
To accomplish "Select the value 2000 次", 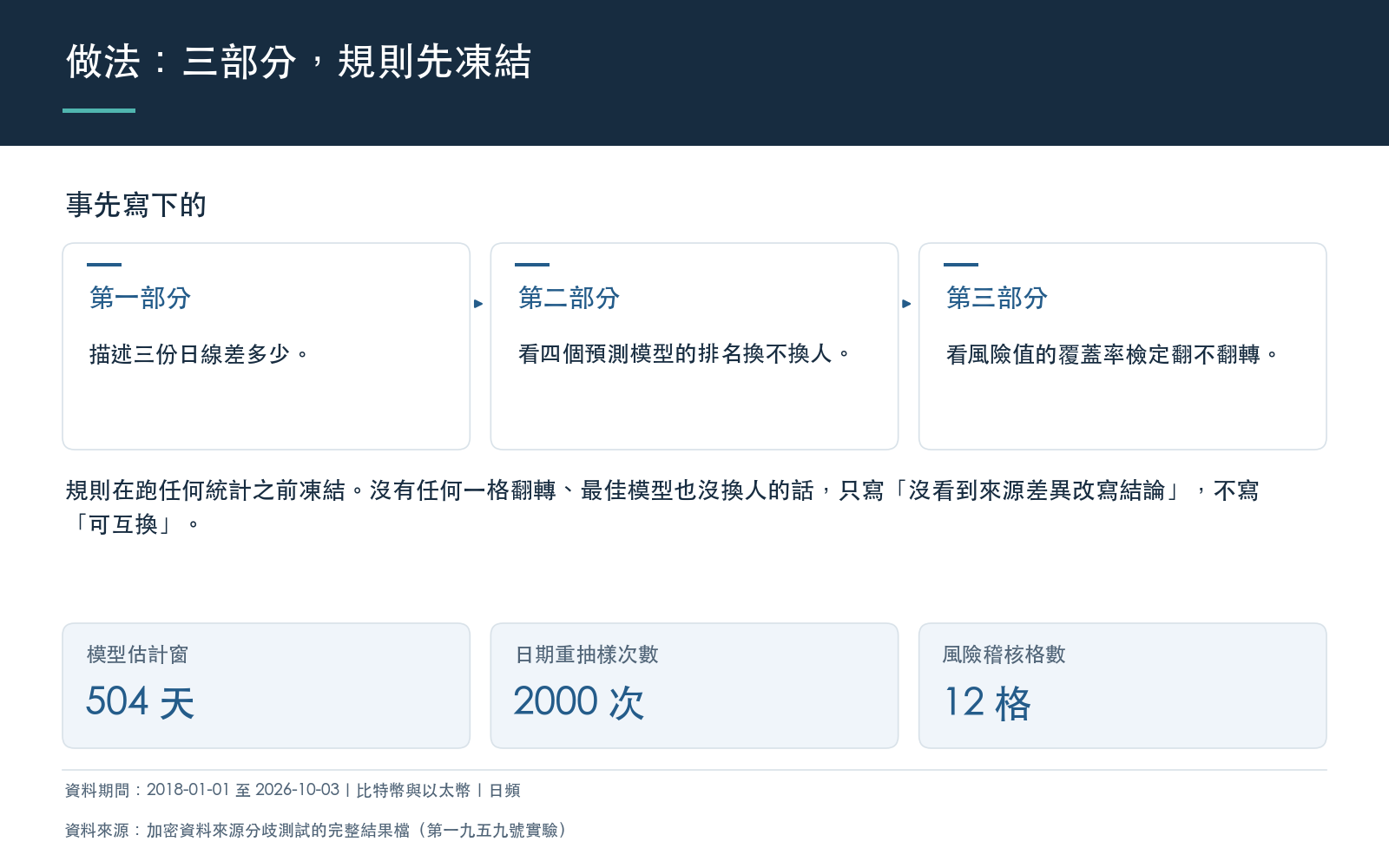I will (579, 702).
